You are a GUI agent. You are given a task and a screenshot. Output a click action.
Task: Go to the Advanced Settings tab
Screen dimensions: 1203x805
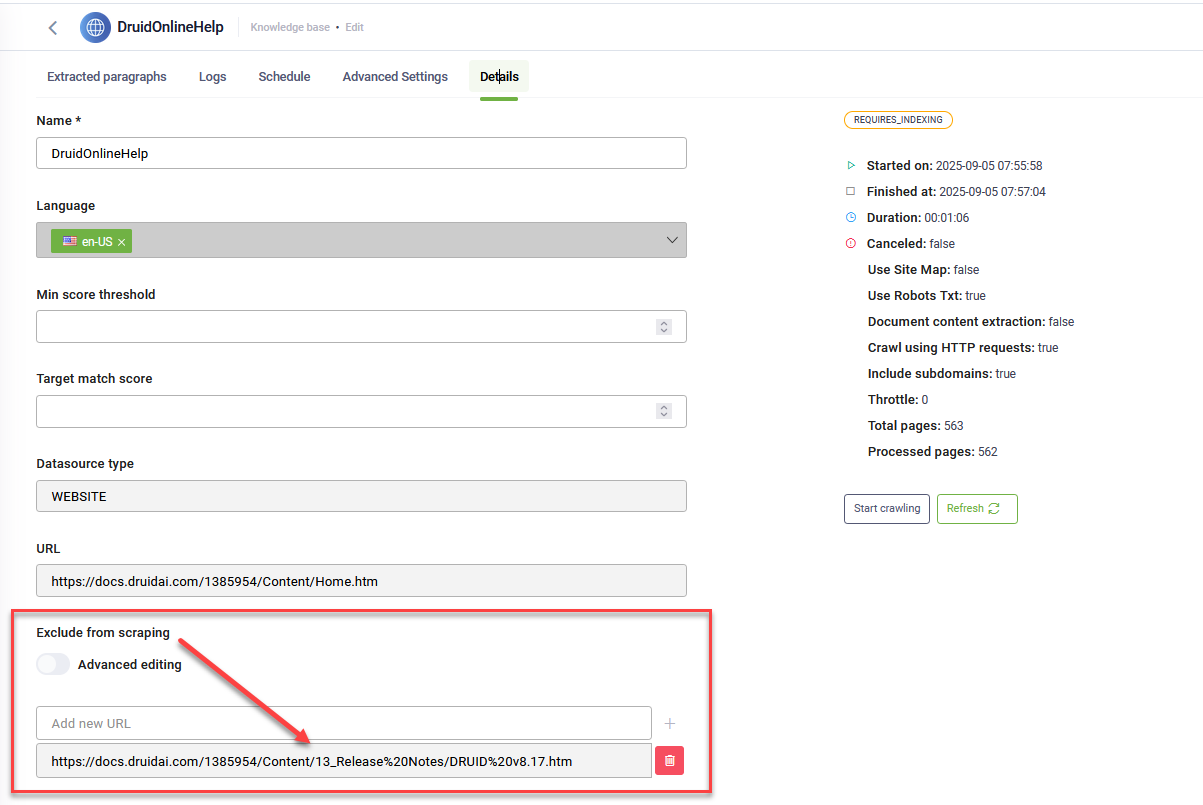395,77
